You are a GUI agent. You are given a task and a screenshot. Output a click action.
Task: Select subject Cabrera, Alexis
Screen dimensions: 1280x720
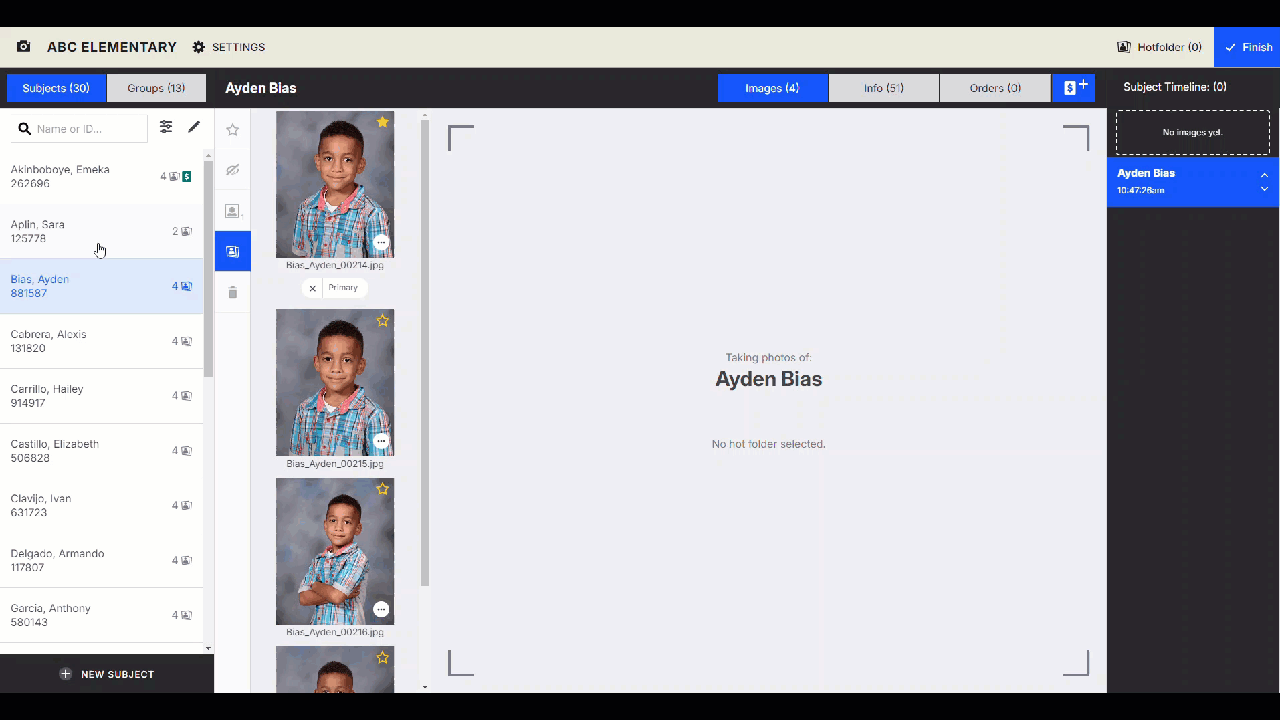[102, 342]
